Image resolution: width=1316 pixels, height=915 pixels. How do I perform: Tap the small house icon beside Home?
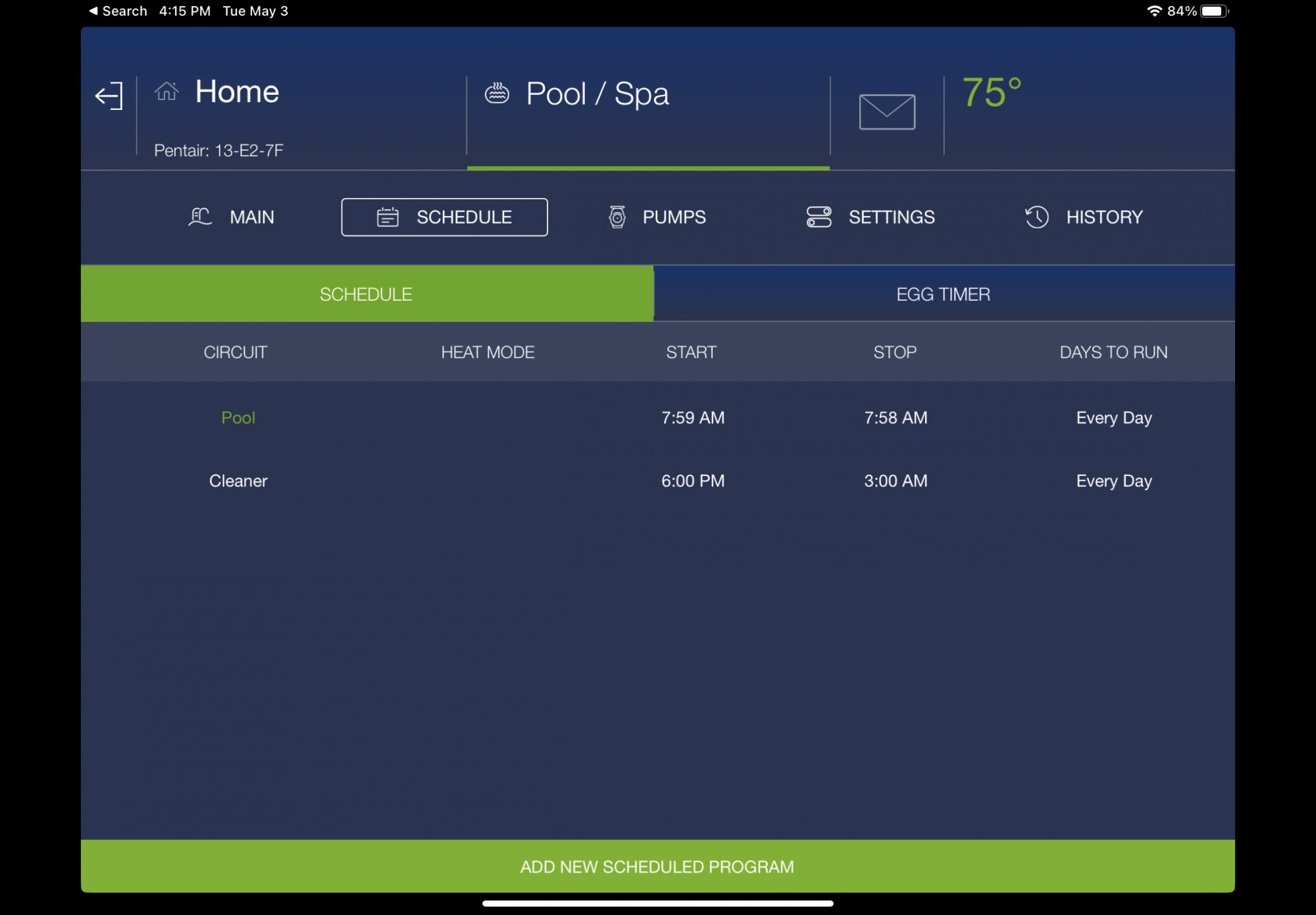166,91
